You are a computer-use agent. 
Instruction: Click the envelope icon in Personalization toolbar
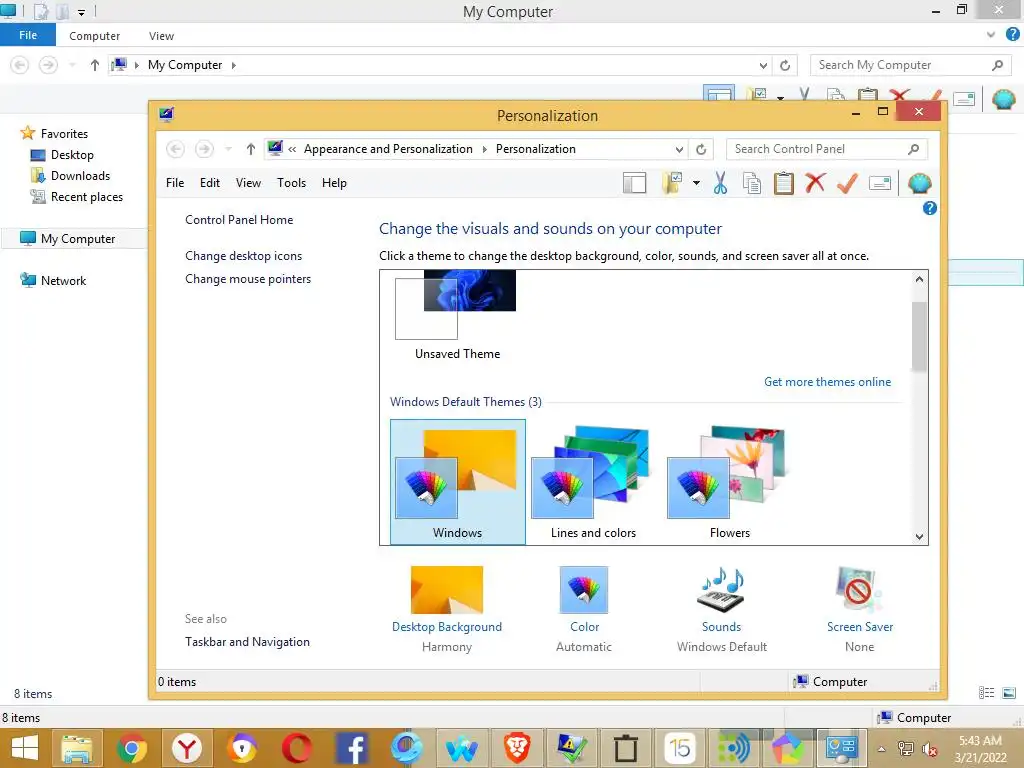[x=880, y=184]
